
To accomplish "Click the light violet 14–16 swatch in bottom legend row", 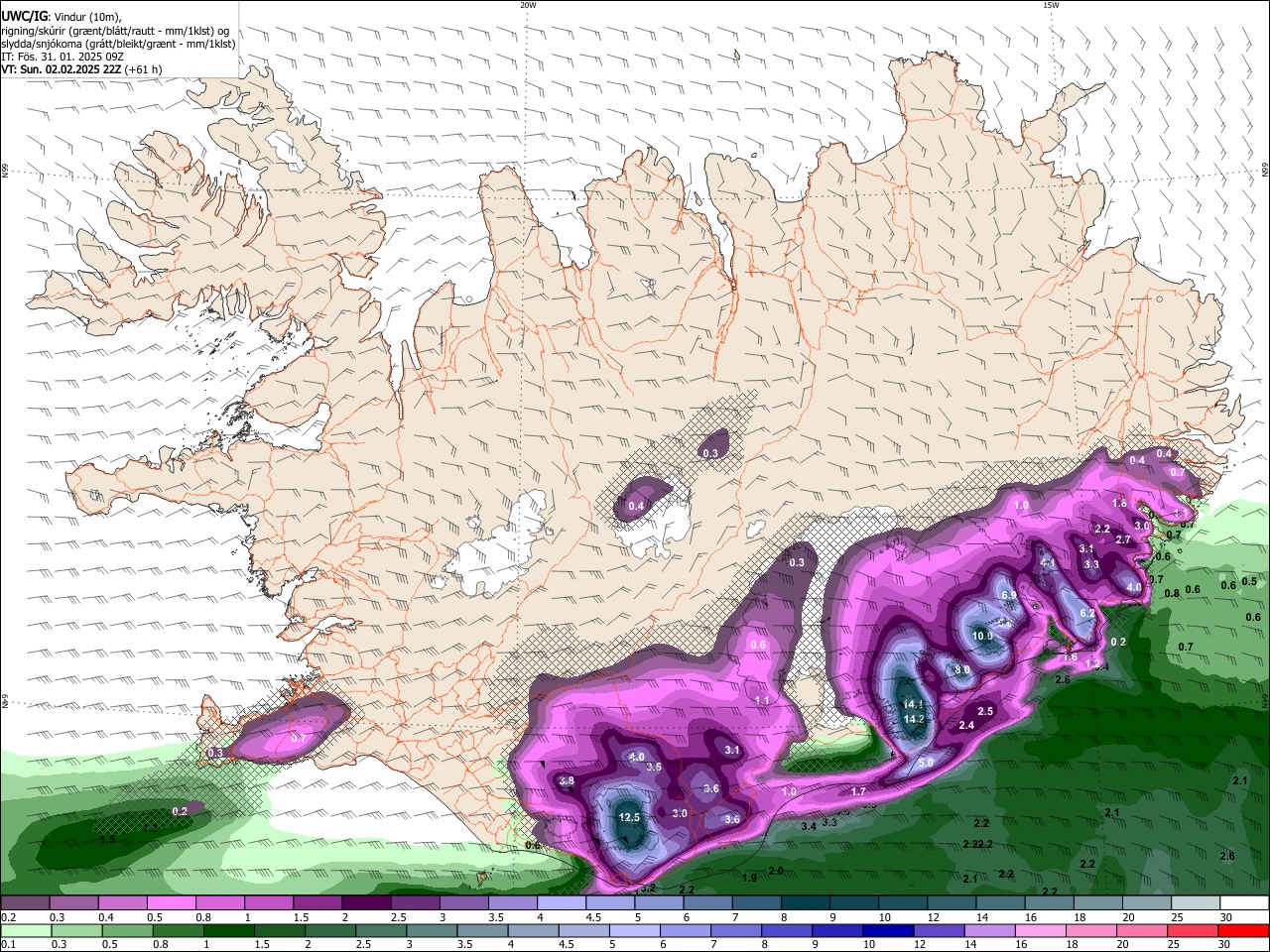I will [990, 930].
